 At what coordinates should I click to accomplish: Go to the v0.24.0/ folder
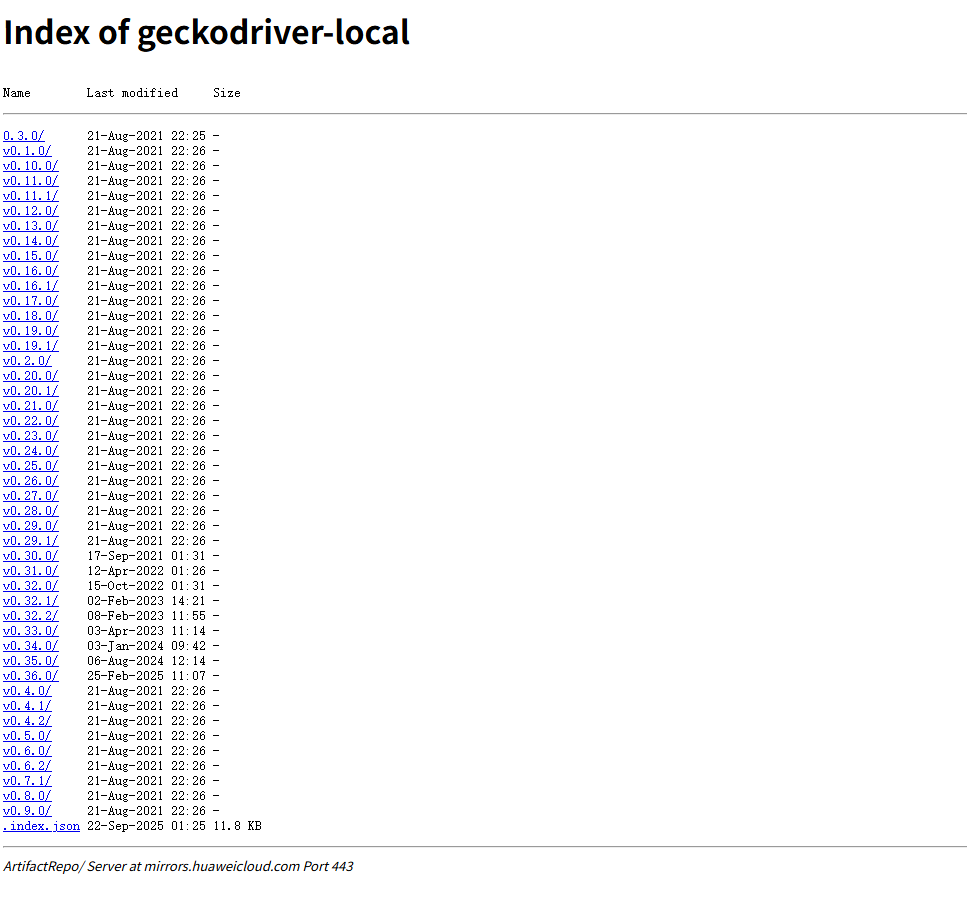pos(30,451)
